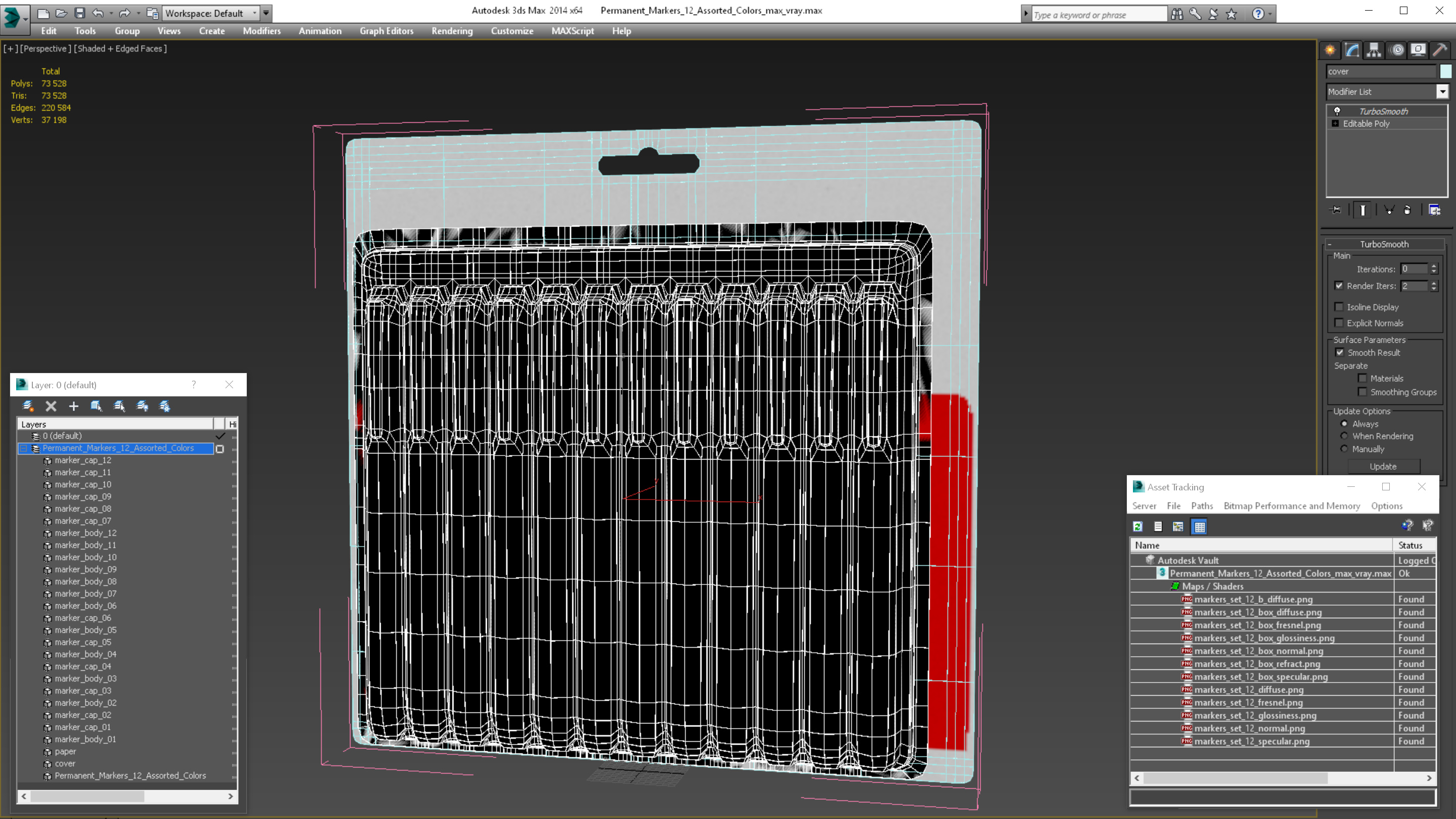Expand the Editable Poly plus in modifier stack
This screenshot has width=1456, height=819.
tap(1335, 123)
